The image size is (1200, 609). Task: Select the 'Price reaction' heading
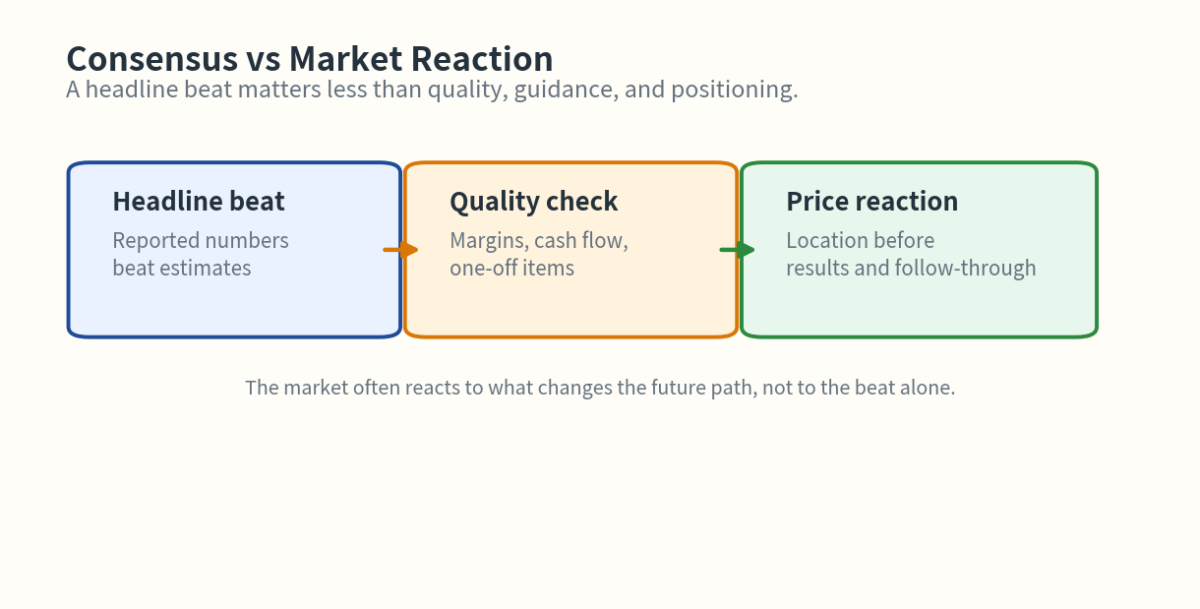(871, 202)
